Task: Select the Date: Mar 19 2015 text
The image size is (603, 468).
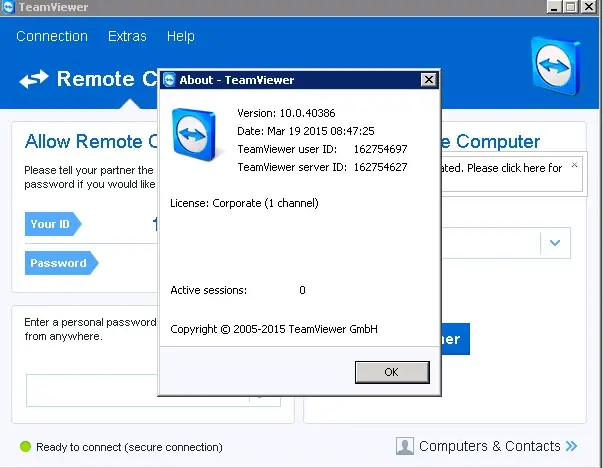Action: click(x=305, y=131)
